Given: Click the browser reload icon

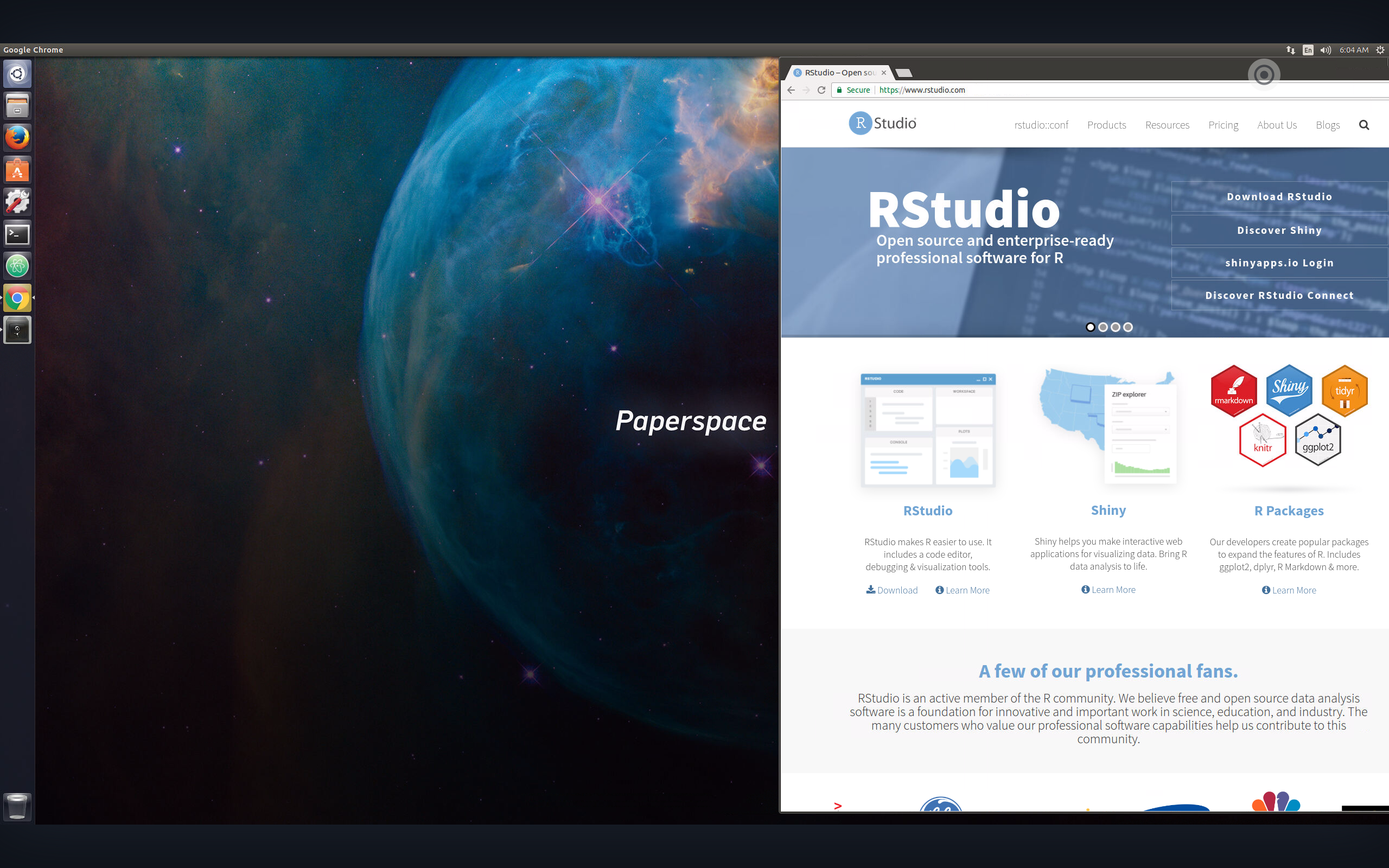Looking at the screenshot, I should click(821, 90).
